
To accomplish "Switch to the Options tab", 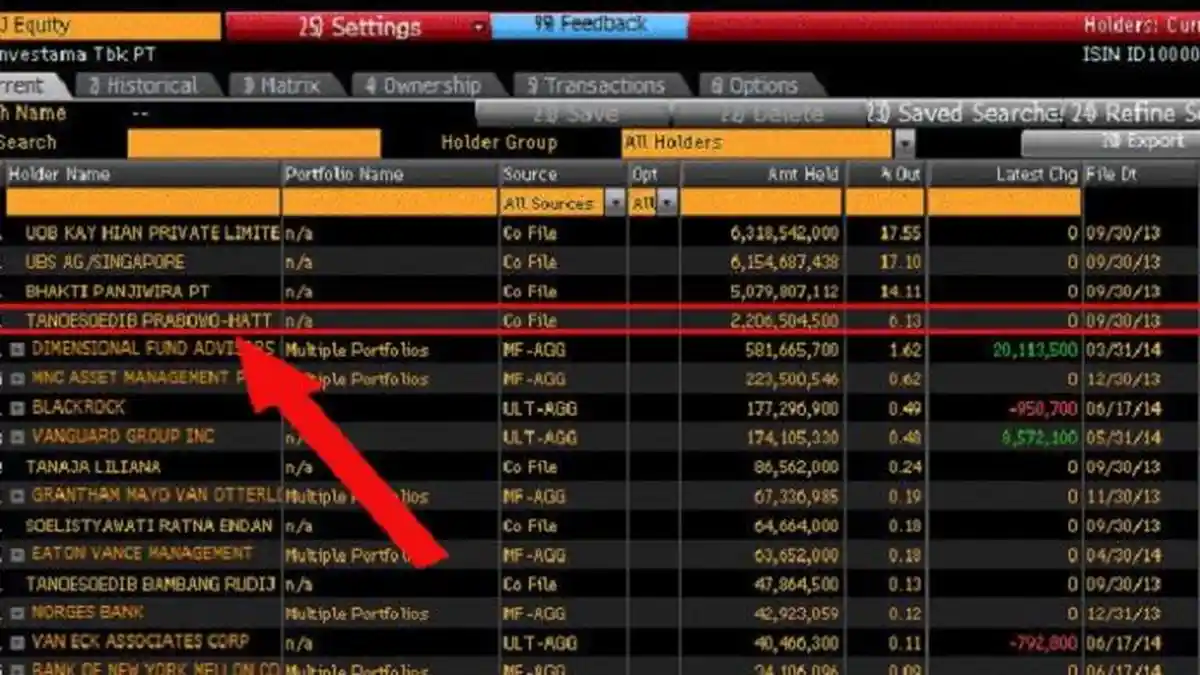I will pyautogui.click(x=762, y=86).
